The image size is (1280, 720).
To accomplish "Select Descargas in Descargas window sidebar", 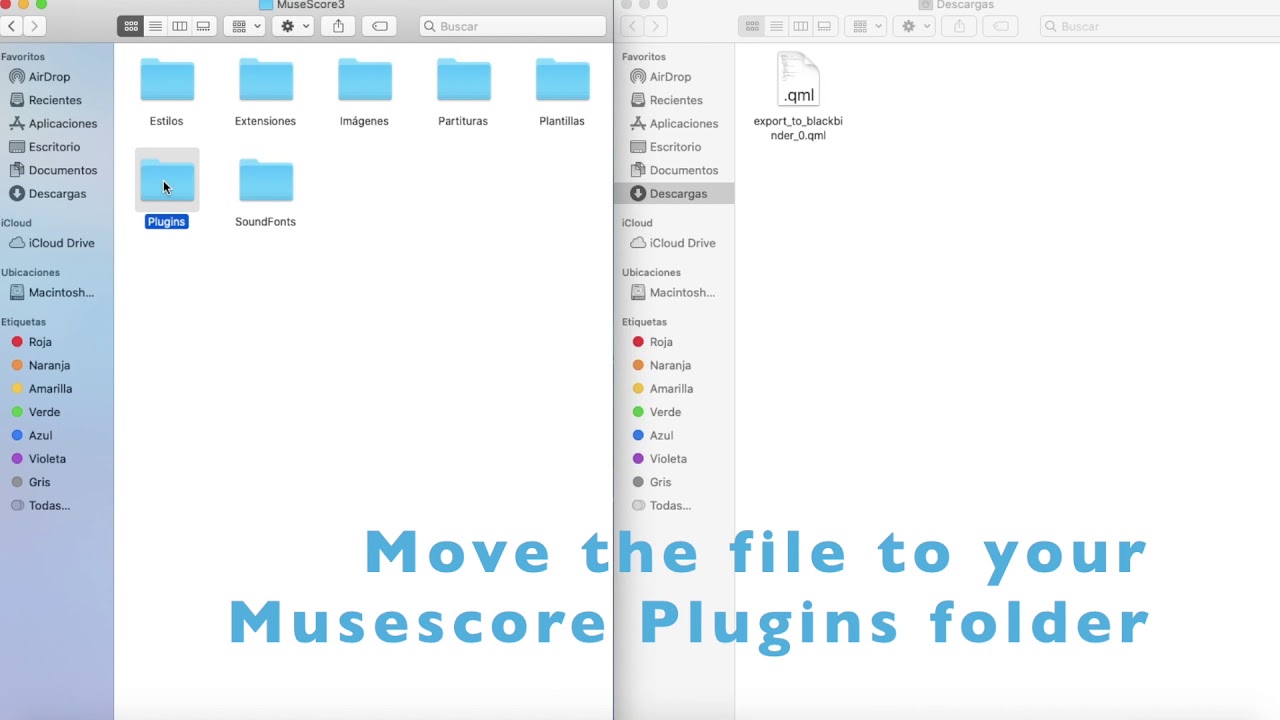I will [x=674, y=193].
